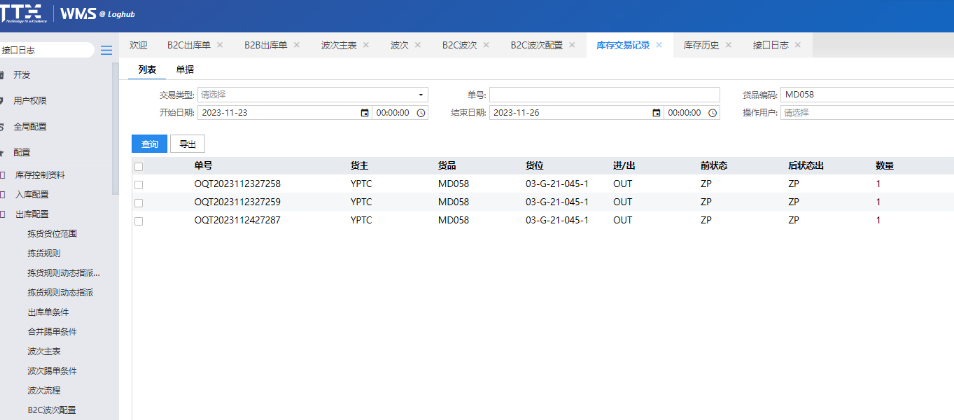The image size is (954, 420).
Task: Switch to the 单据 sub-tab
Action: click(x=184, y=69)
